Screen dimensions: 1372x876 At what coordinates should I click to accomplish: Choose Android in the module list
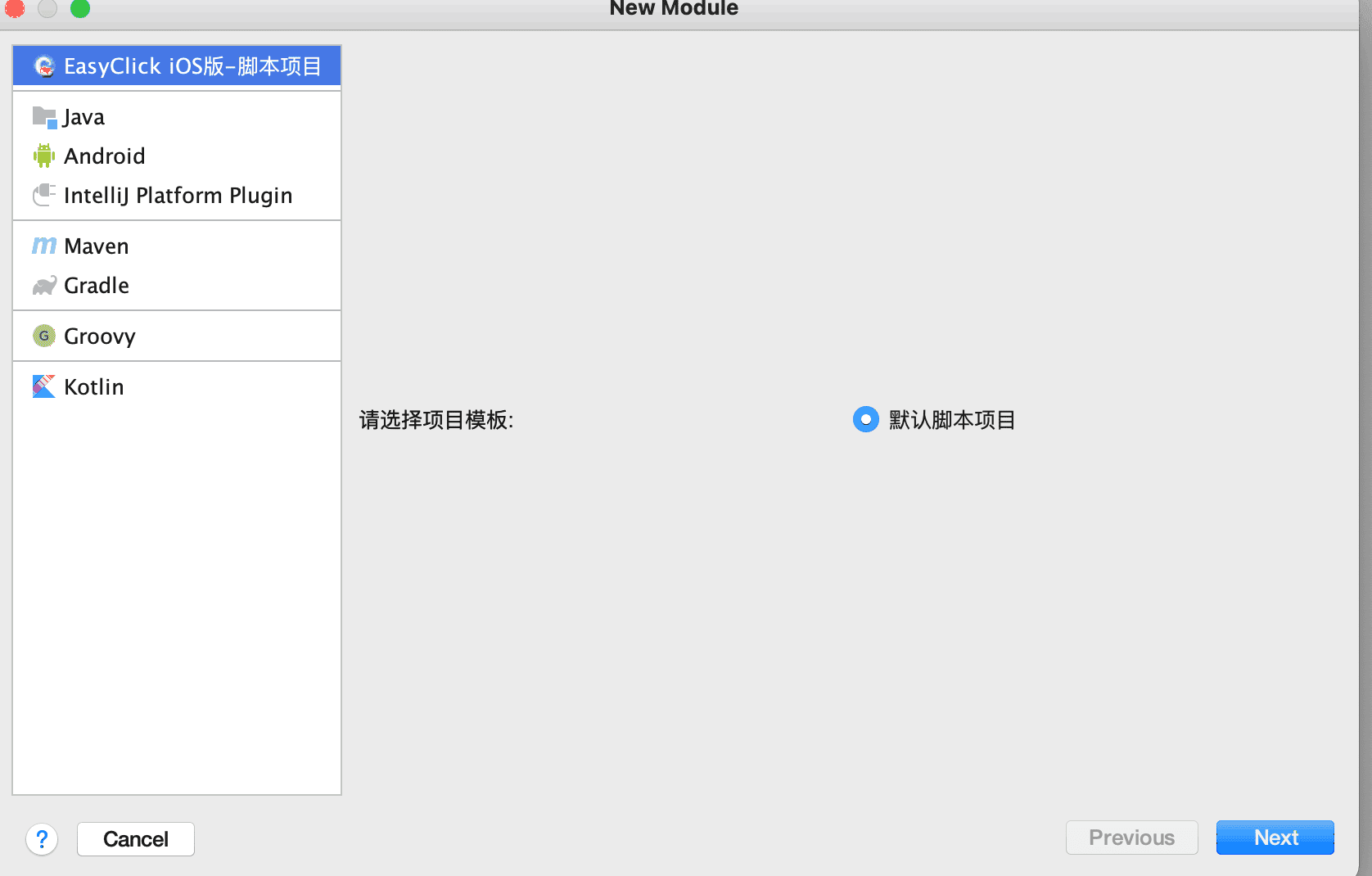(177, 156)
